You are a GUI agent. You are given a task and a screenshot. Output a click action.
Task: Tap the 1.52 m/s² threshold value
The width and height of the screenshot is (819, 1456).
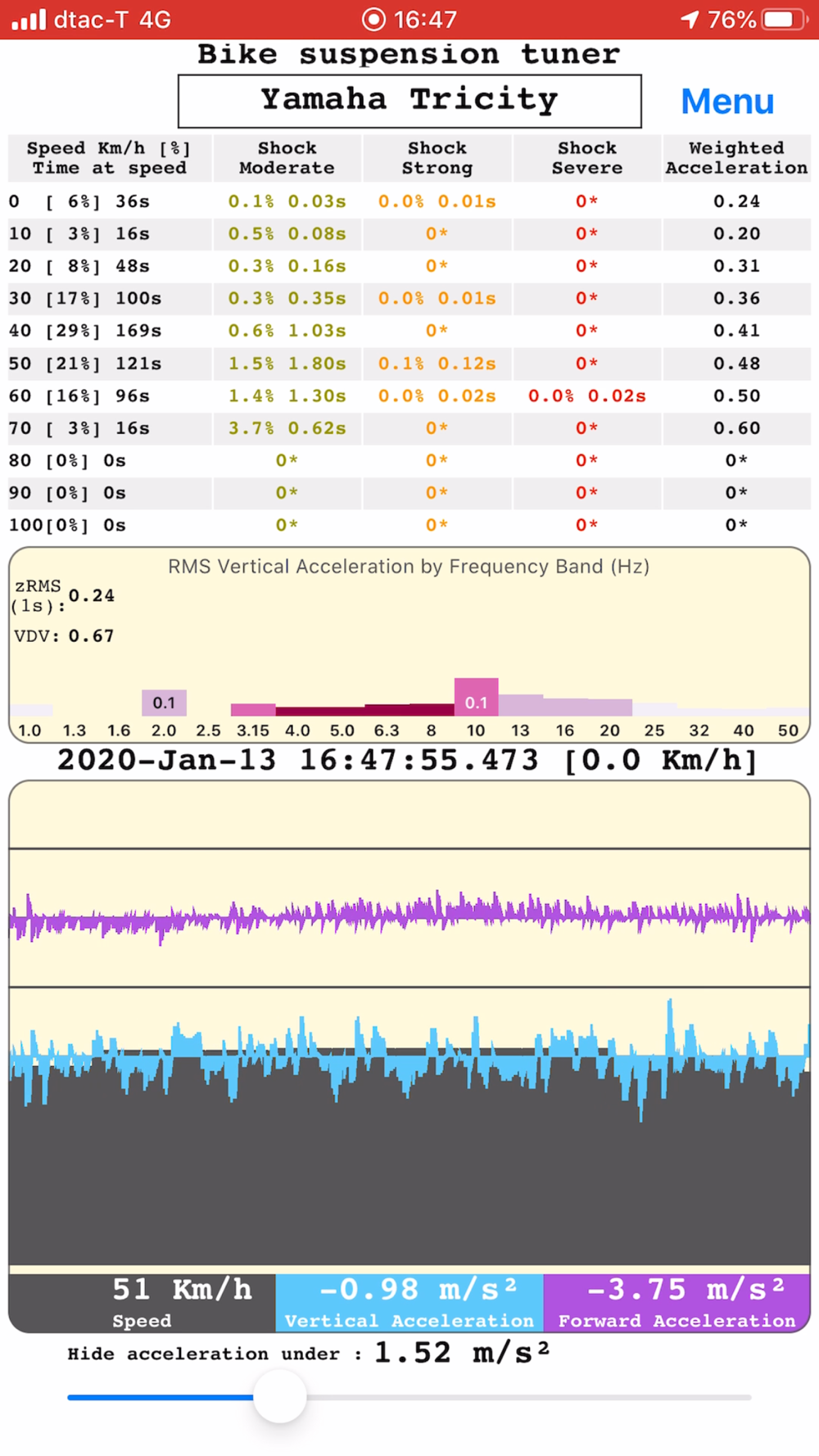[x=462, y=1353]
